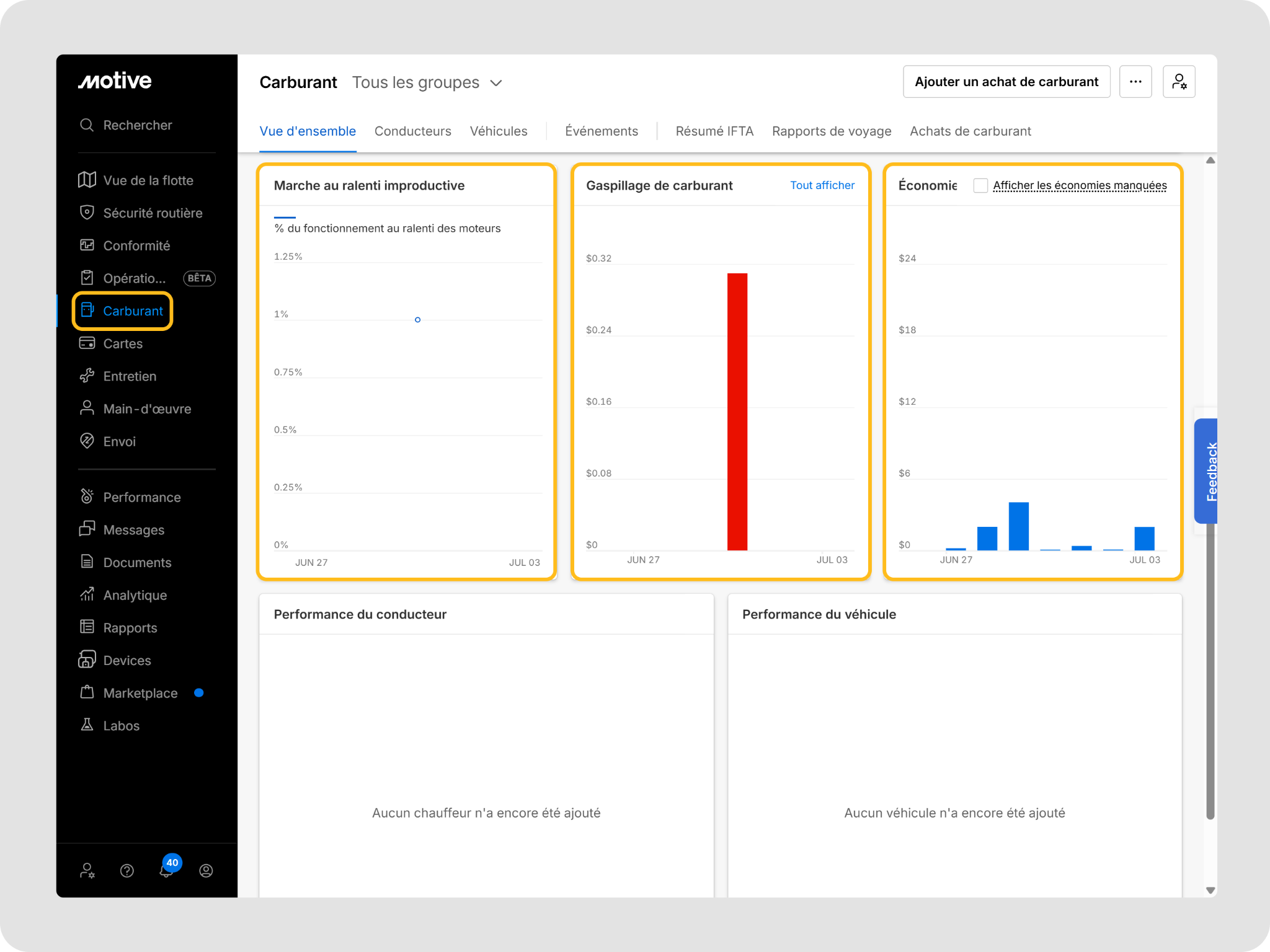The image size is (1270, 952).
Task: Open Labos flask icon
Action: (x=87, y=725)
